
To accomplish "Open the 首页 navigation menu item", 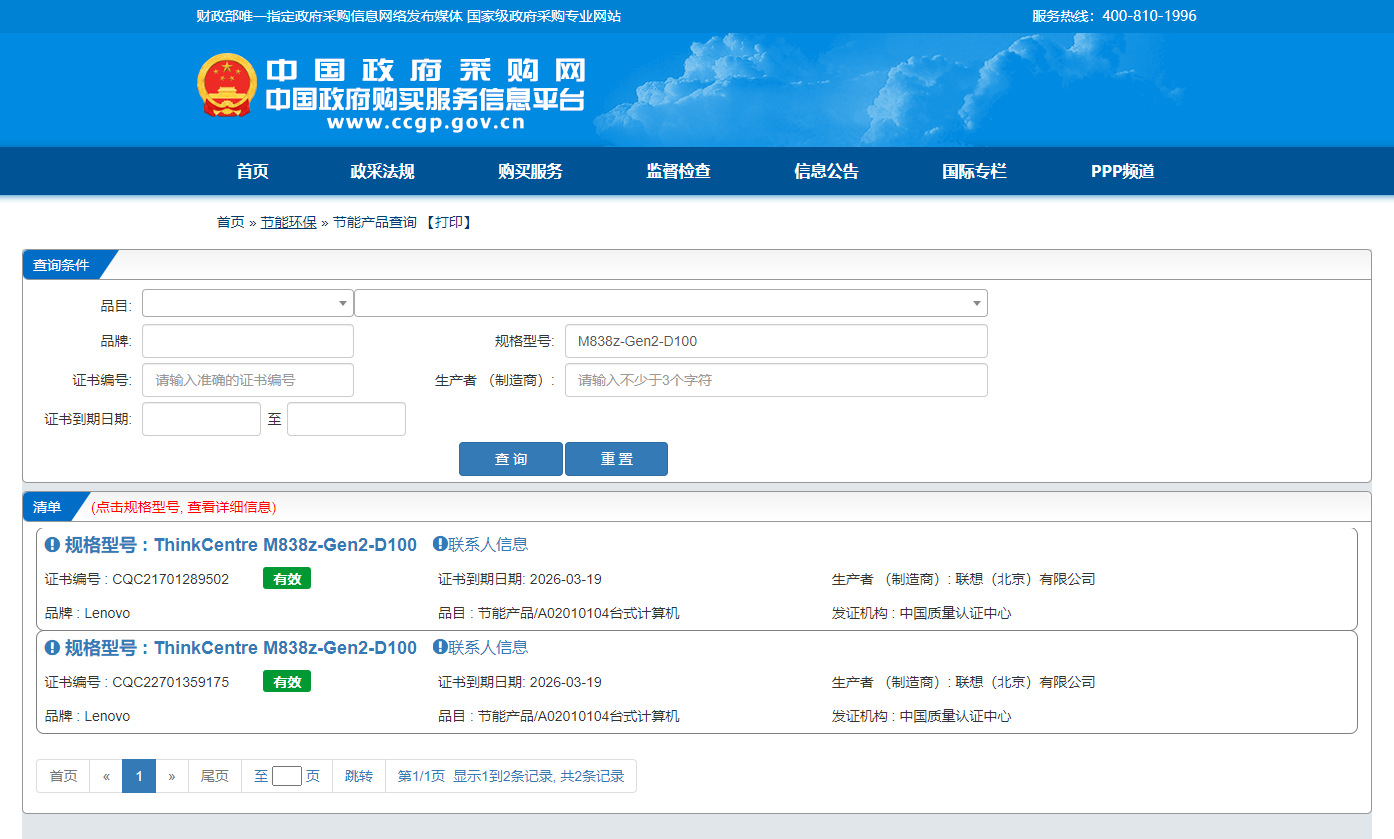I will pos(253,171).
